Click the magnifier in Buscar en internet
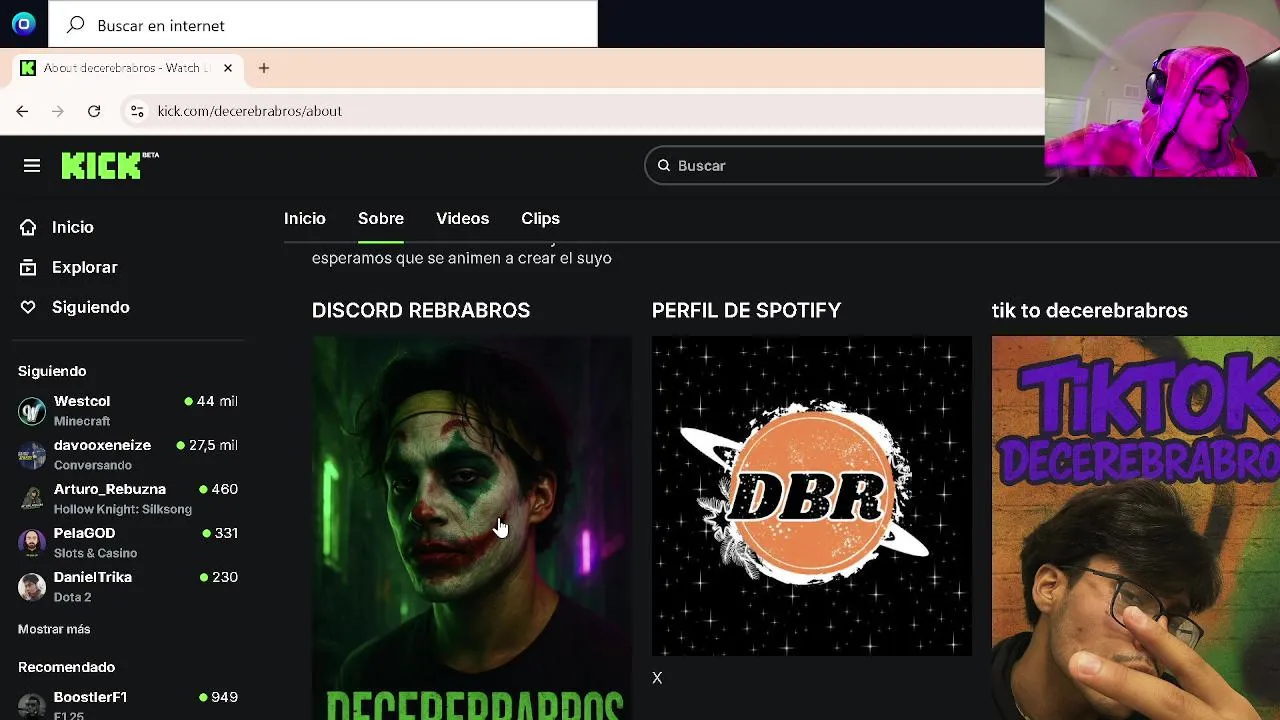 tap(76, 25)
